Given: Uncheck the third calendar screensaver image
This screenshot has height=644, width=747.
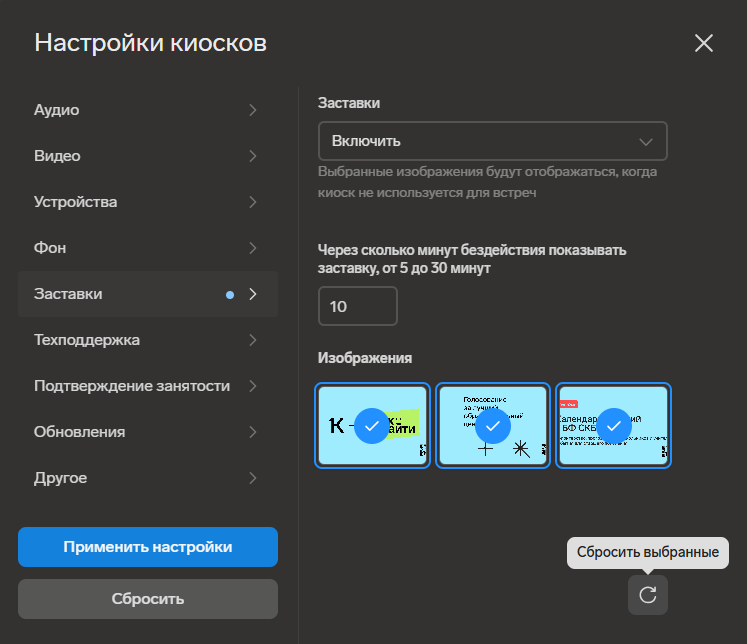Looking at the screenshot, I should click(x=613, y=426).
